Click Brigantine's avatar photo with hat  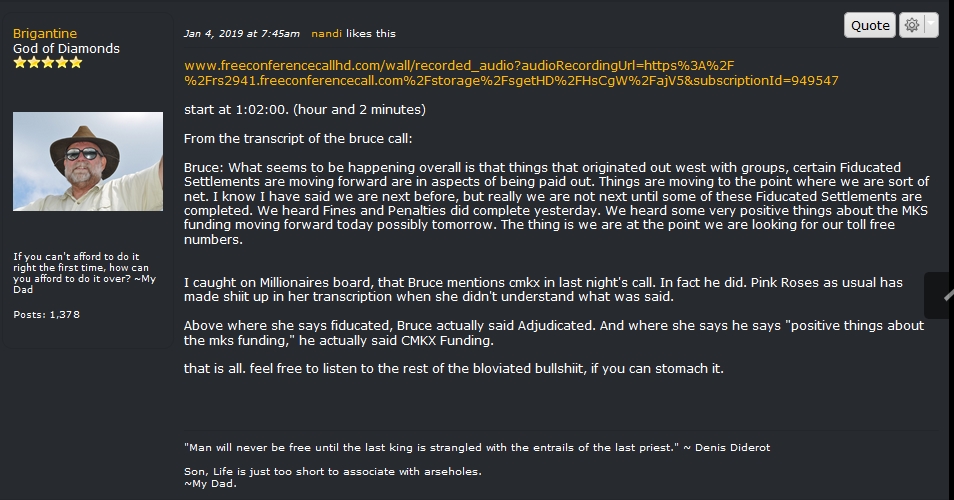pyautogui.click(x=88, y=161)
